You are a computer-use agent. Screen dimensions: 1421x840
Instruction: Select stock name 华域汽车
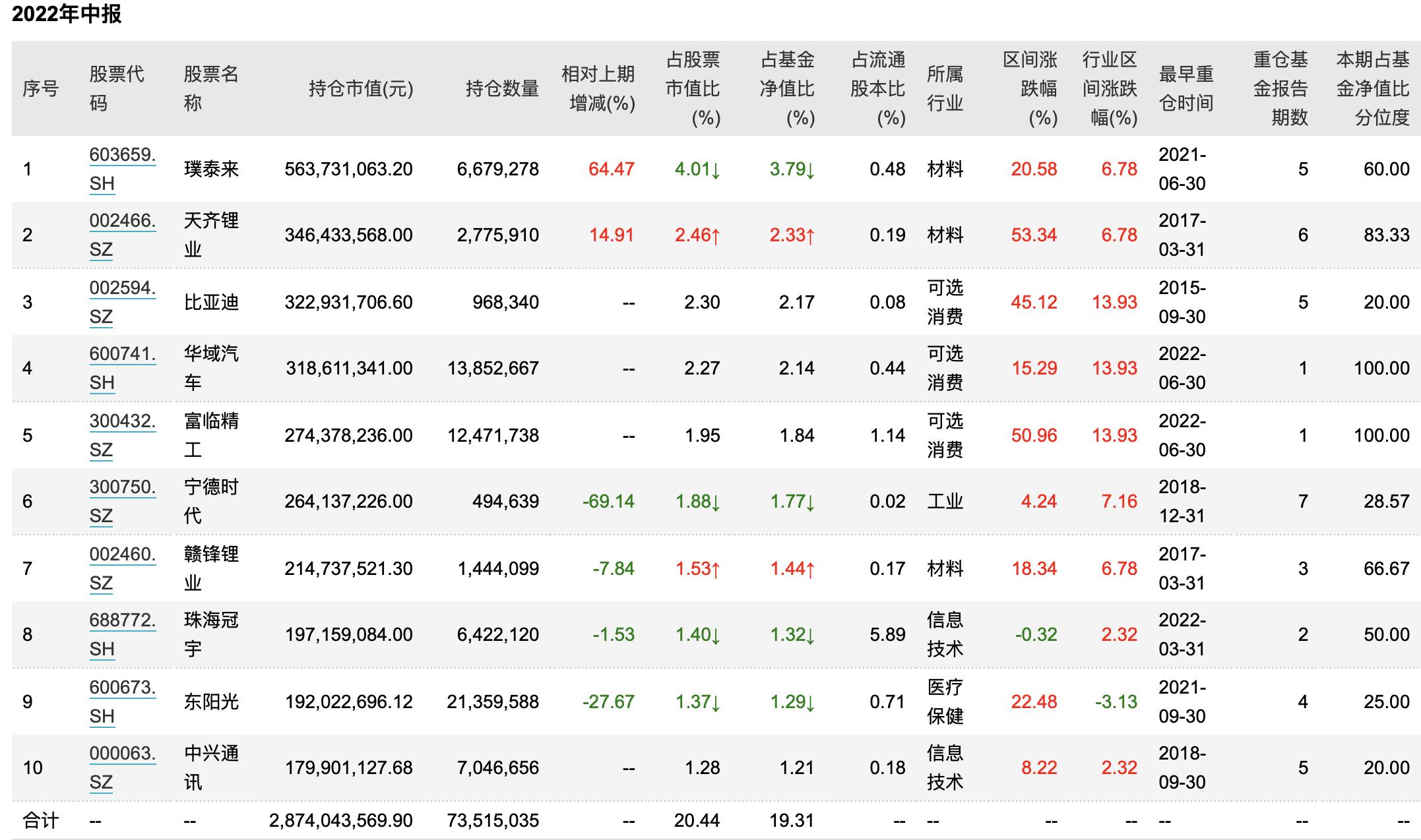[211, 368]
